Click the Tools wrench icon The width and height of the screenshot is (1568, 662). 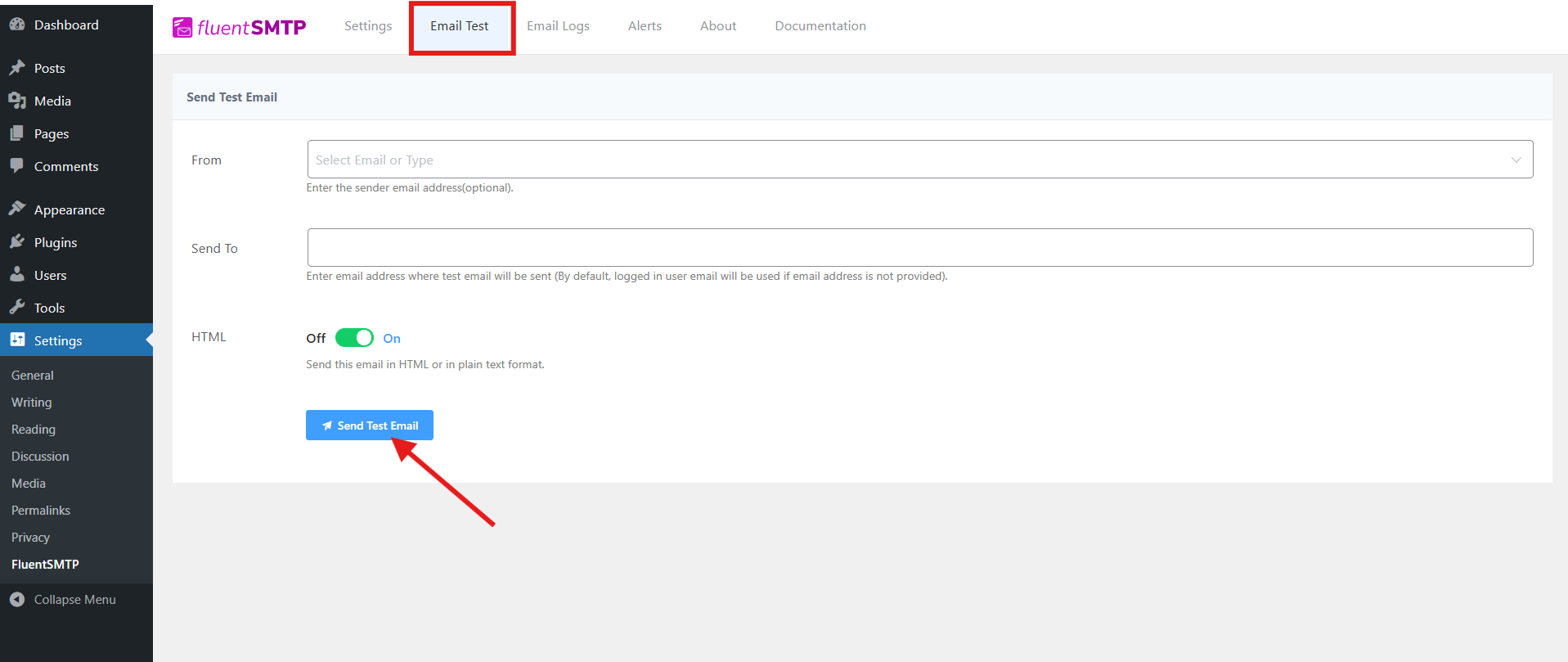point(17,308)
